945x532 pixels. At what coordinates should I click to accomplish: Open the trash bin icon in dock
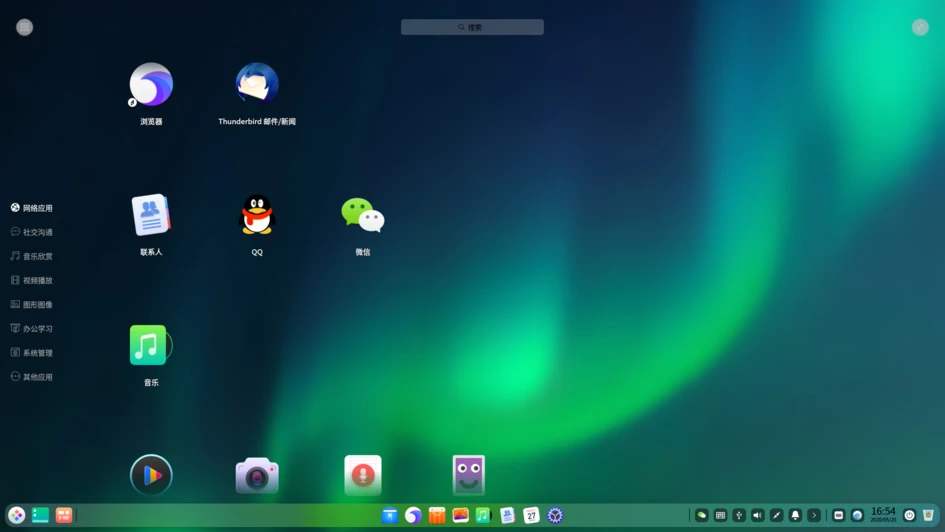point(928,516)
